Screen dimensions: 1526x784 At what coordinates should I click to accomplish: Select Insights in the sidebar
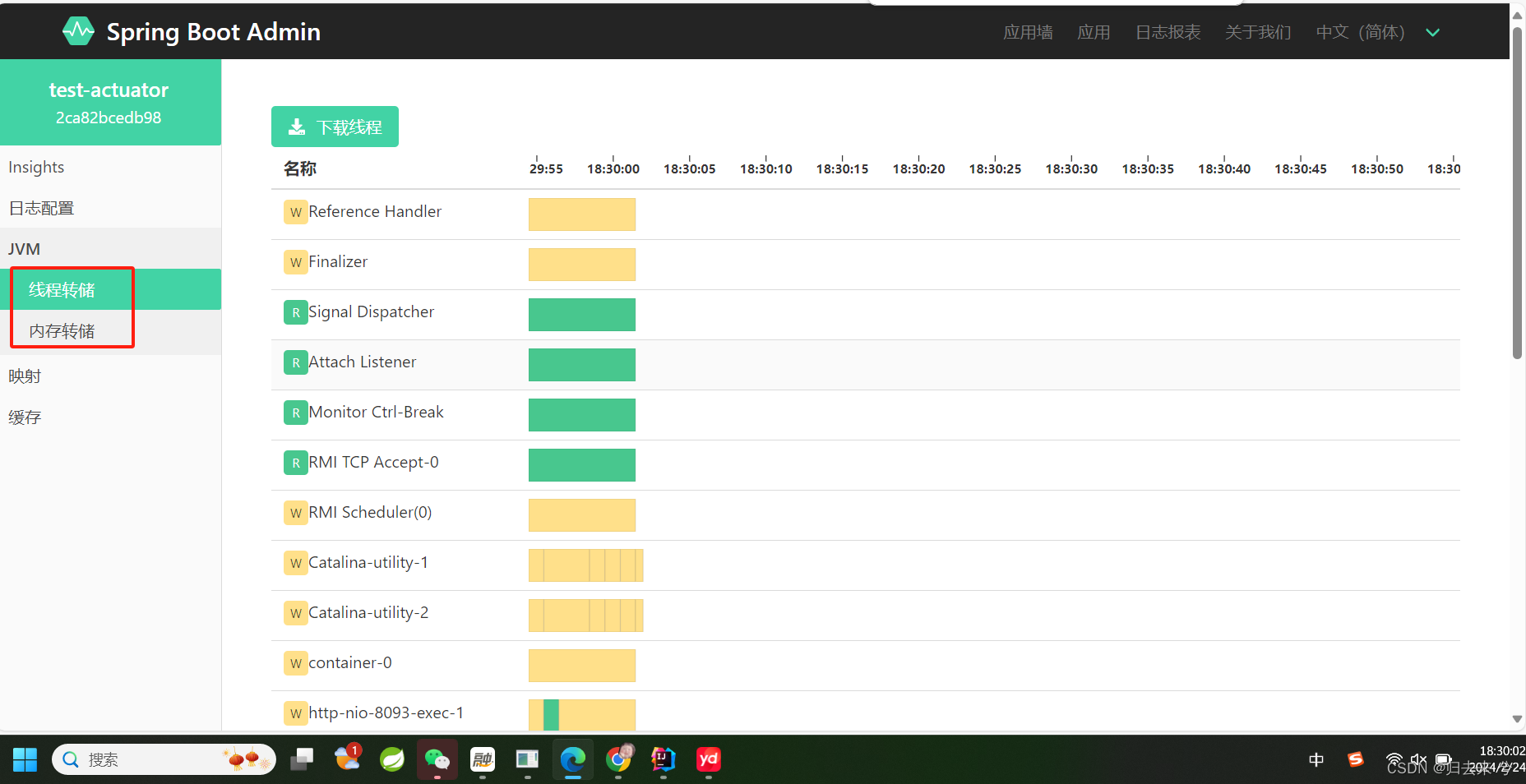[x=111, y=167]
